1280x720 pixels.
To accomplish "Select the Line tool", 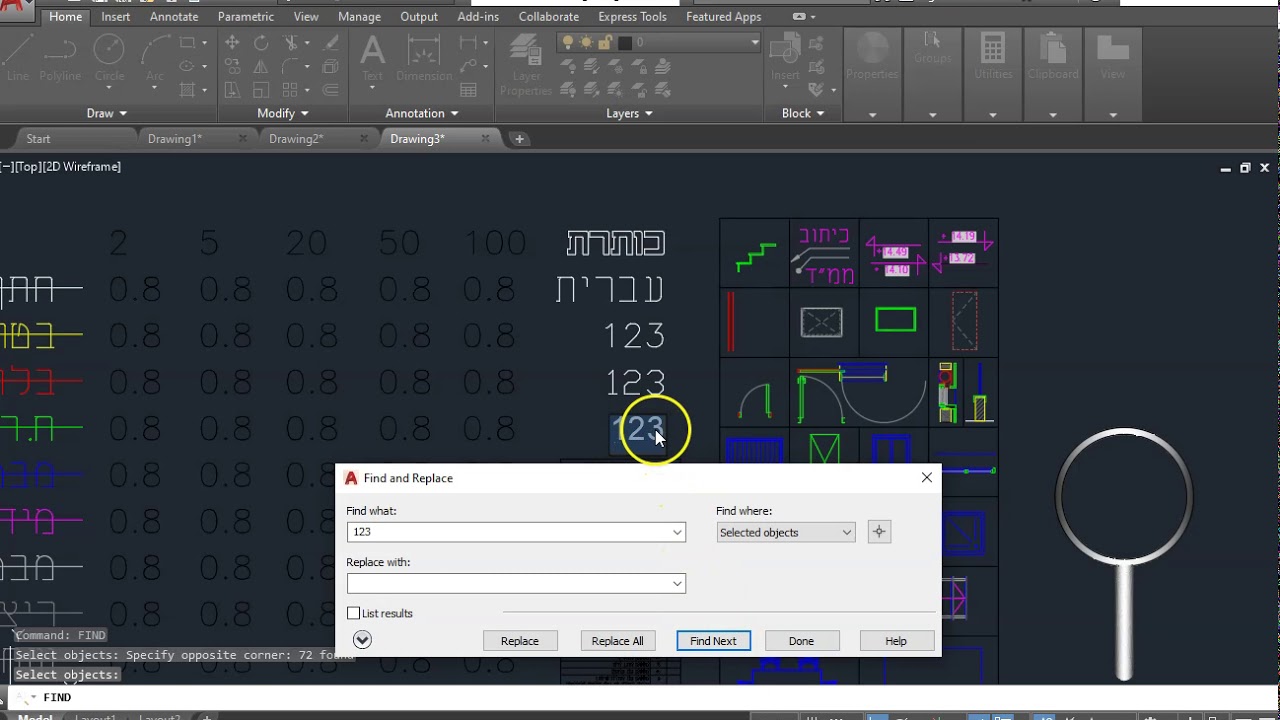I will [17, 58].
